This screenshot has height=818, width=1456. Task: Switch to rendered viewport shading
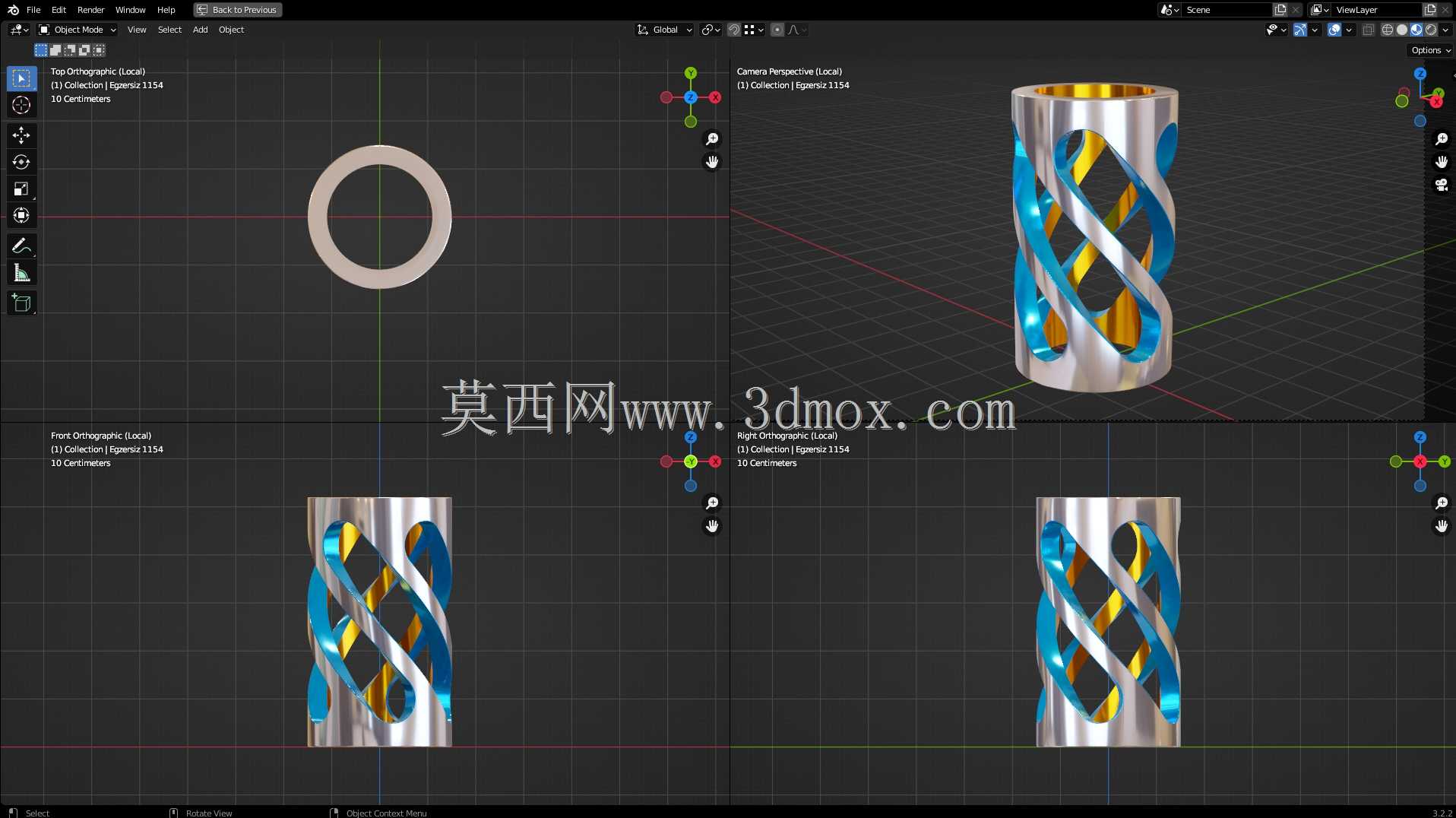tap(1431, 30)
